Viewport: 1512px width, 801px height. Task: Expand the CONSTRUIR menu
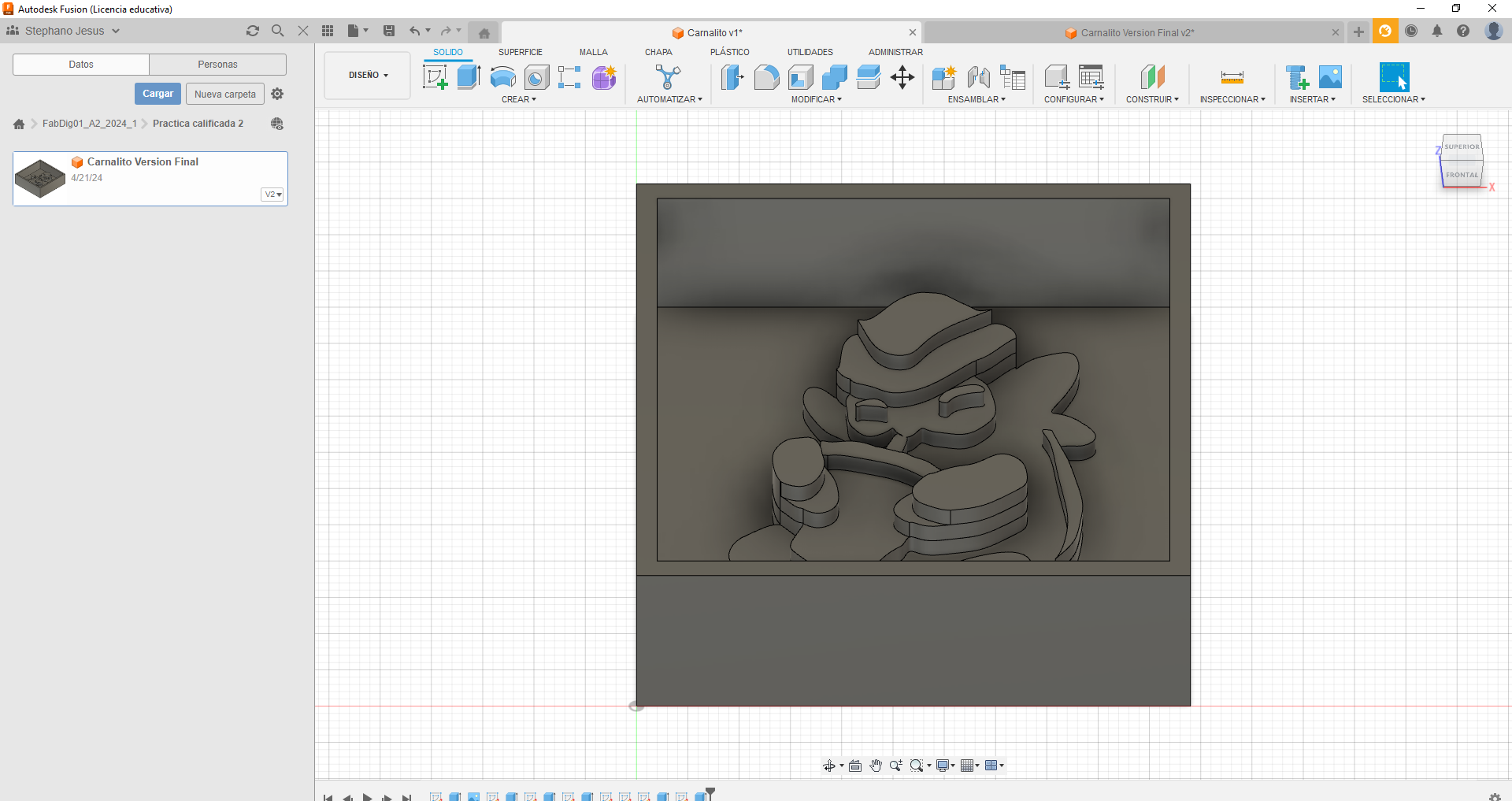click(x=1152, y=99)
